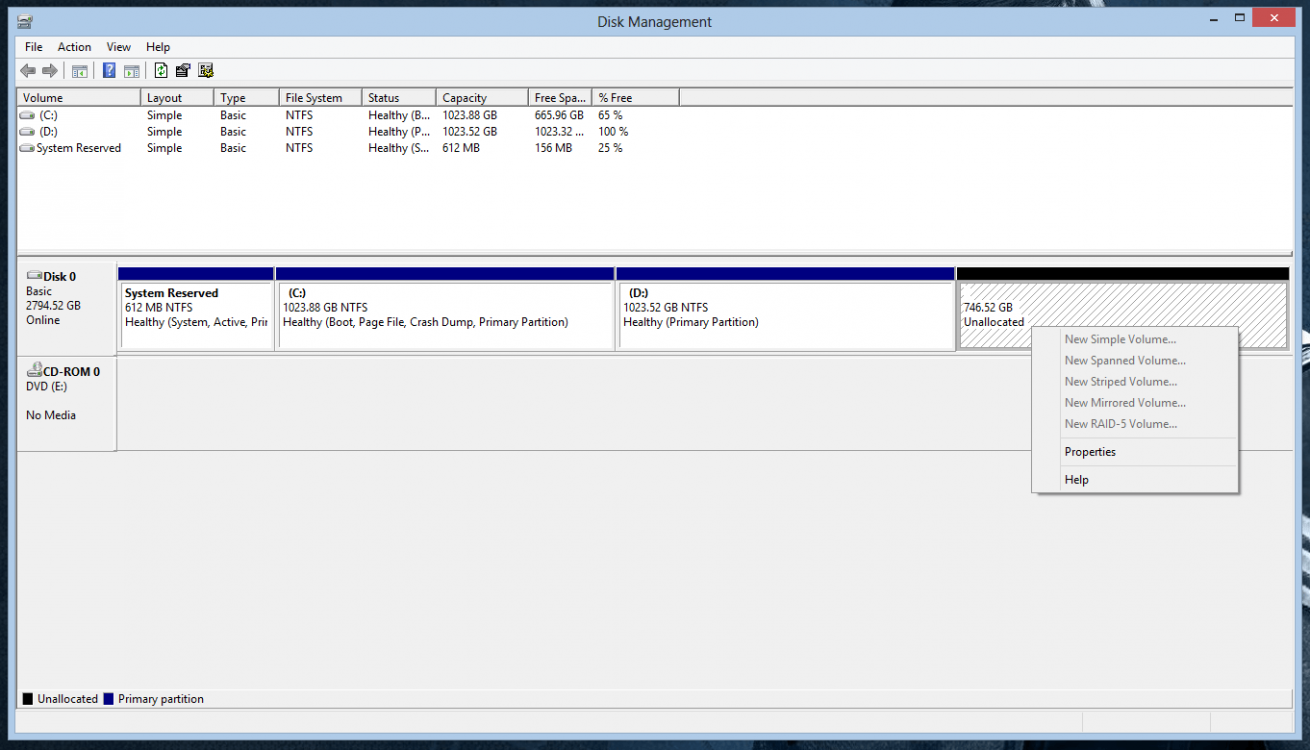Select the System Reserved volume row
This screenshot has width=1310, height=750.
78,148
